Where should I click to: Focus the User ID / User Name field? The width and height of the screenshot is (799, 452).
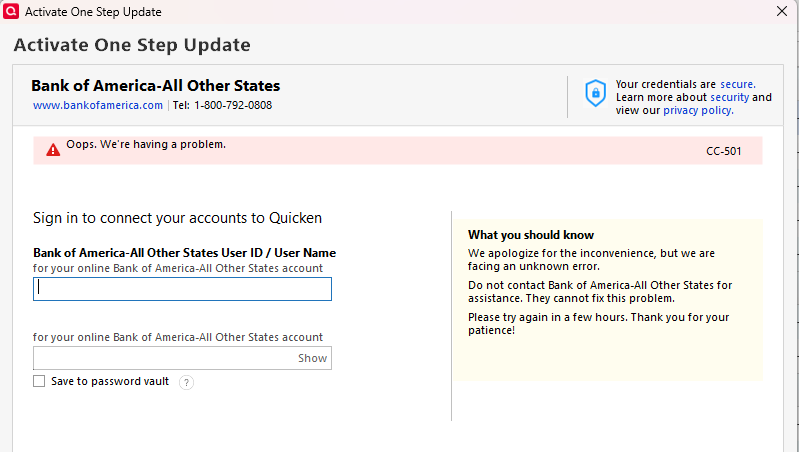(x=182, y=289)
